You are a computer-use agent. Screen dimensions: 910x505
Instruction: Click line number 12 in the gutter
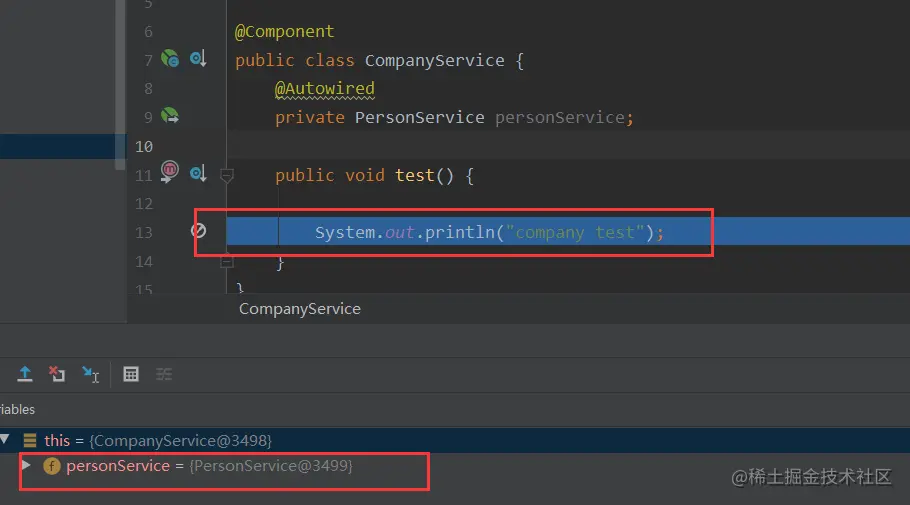click(144, 204)
